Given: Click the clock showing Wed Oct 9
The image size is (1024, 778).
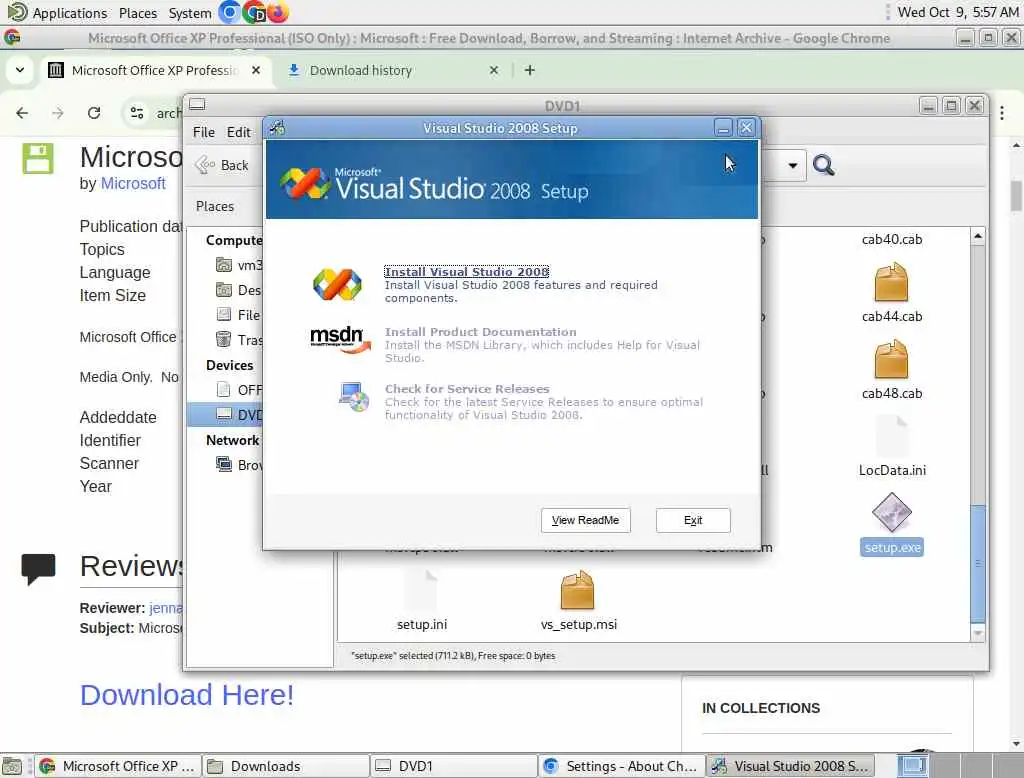Looking at the screenshot, I should tap(958, 12).
